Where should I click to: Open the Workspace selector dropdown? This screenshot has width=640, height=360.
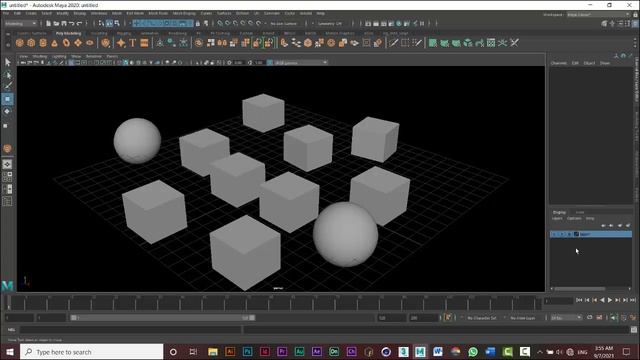pos(598,15)
